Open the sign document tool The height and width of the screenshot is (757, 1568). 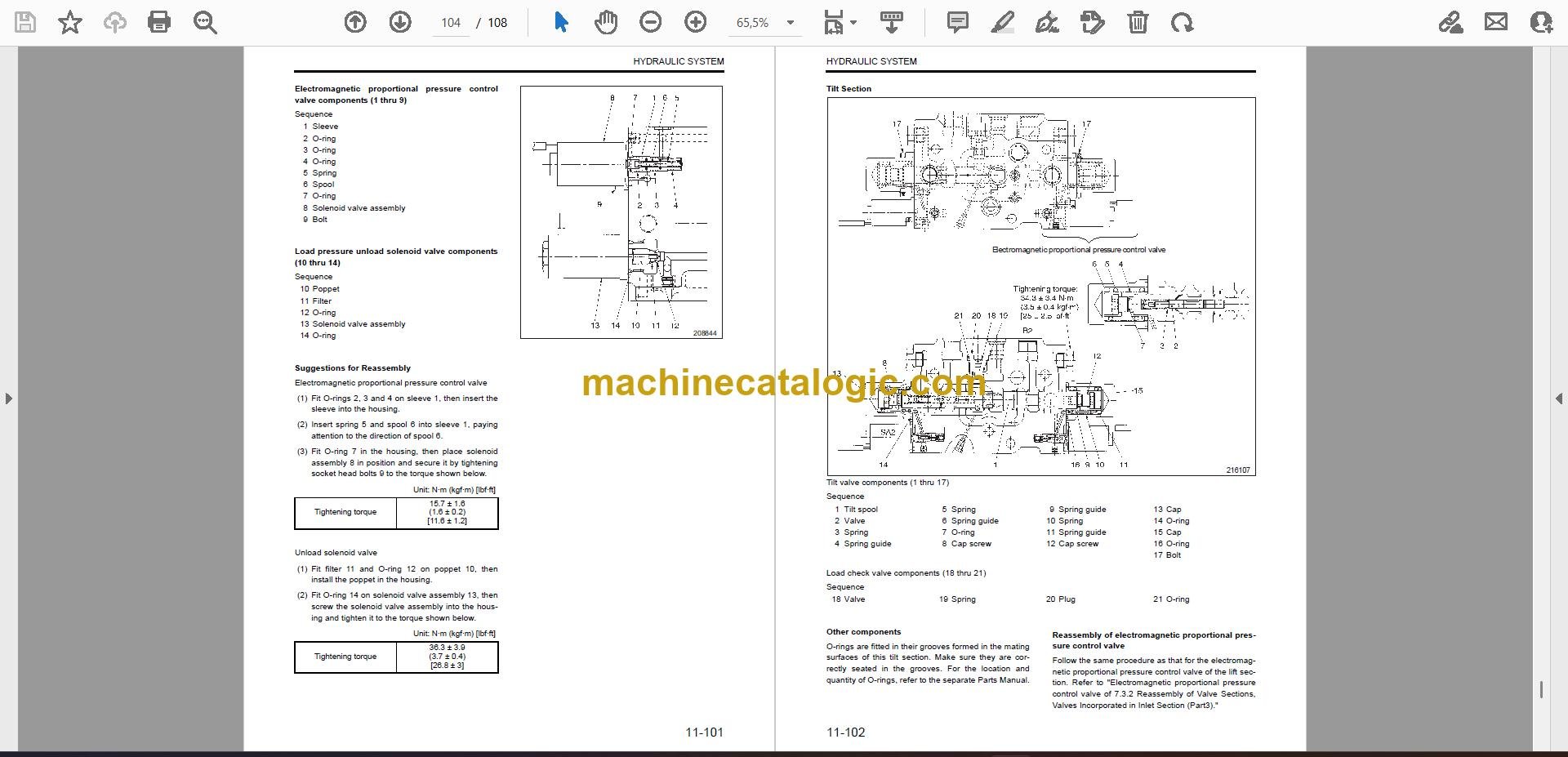(1048, 22)
